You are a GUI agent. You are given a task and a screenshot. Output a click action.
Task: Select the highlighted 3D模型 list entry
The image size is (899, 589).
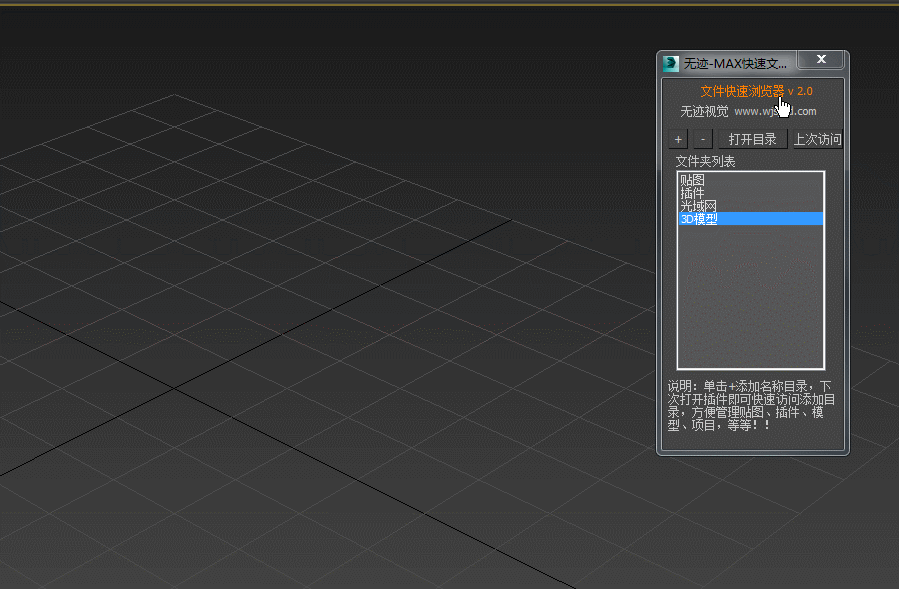pyautogui.click(x=699, y=219)
